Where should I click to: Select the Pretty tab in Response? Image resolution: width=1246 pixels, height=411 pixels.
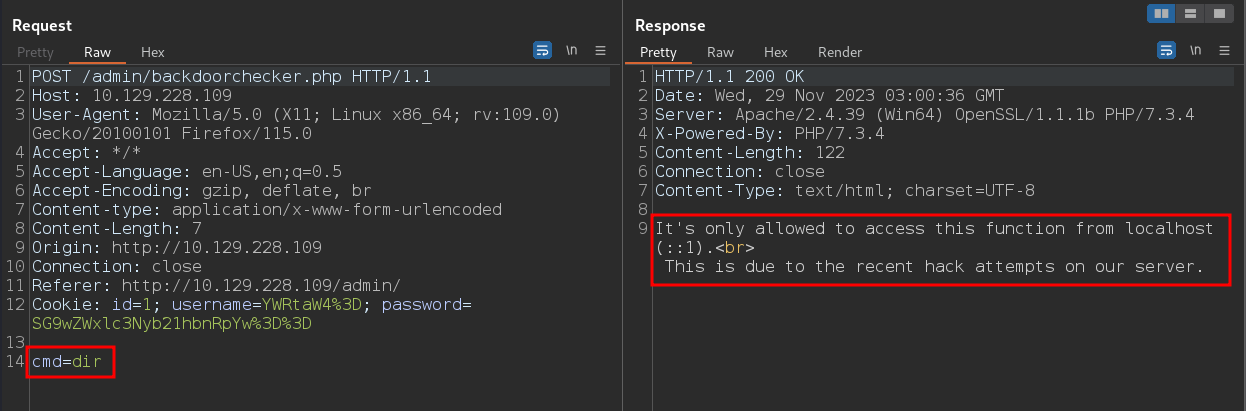point(658,52)
